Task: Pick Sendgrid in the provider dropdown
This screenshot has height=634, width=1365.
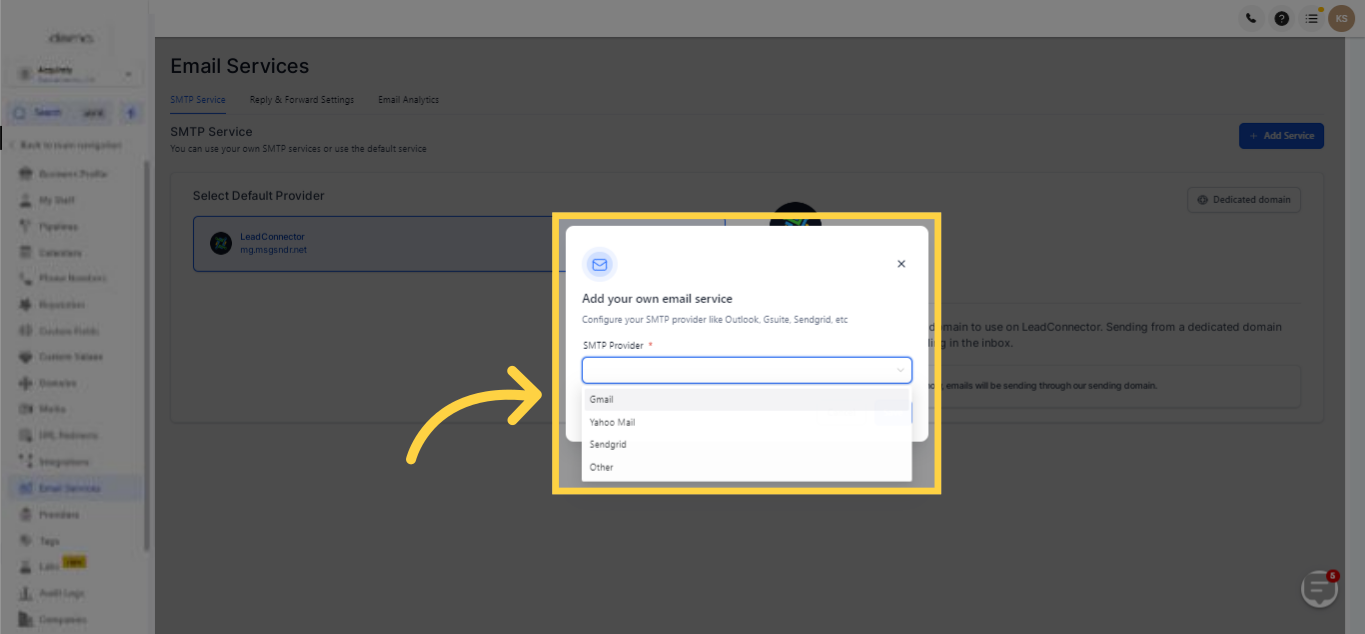Action: 746,444
